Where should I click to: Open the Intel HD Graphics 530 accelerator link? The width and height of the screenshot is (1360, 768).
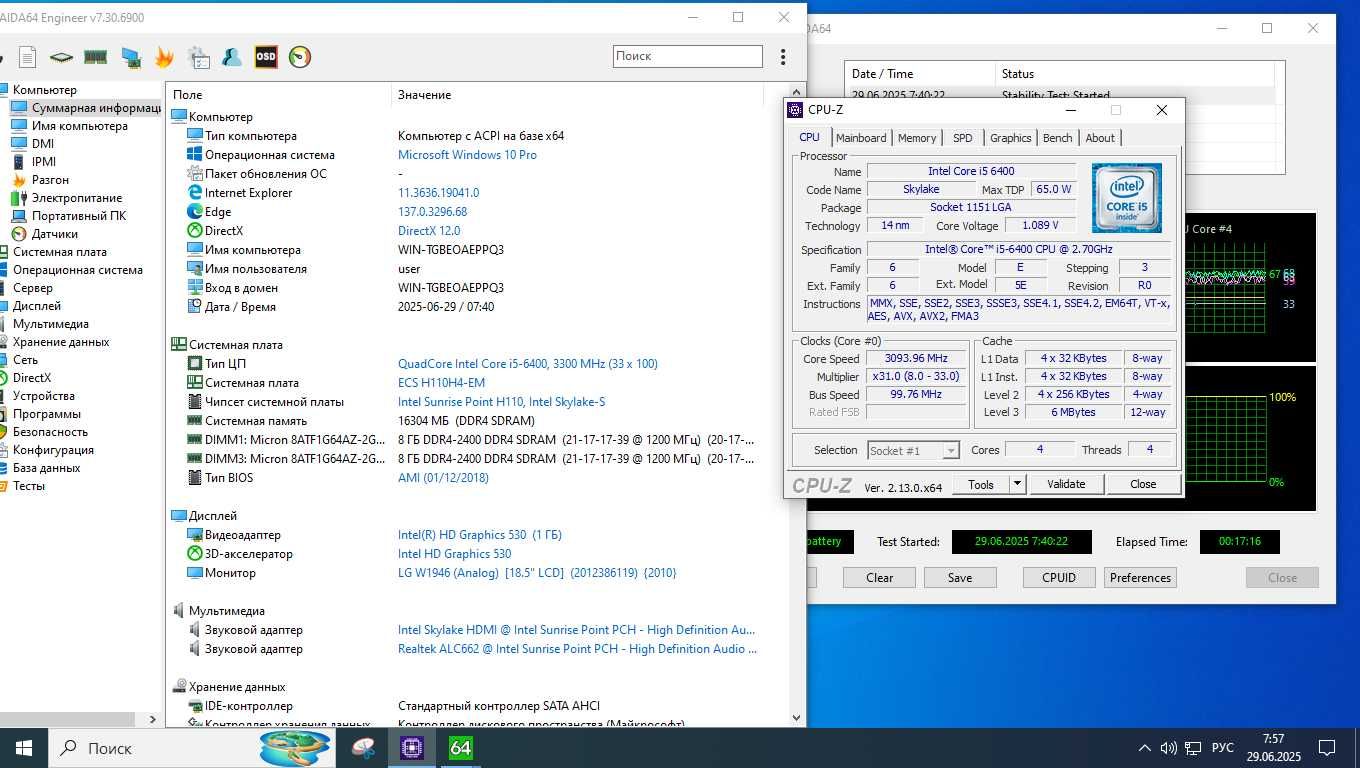tap(454, 554)
